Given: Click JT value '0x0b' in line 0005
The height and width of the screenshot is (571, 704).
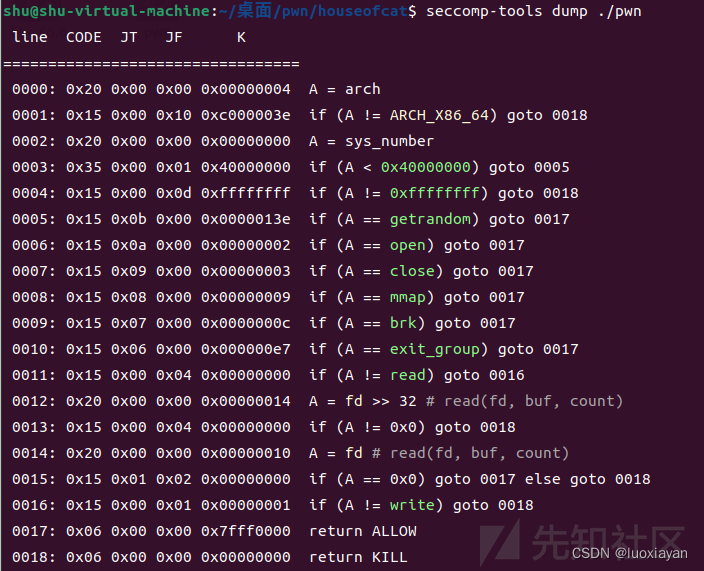Looking at the screenshot, I should [x=129, y=220].
